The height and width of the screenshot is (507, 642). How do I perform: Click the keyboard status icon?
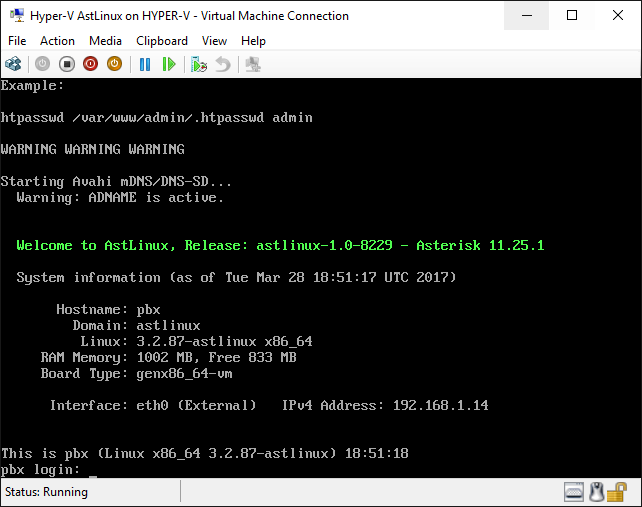pyautogui.click(x=574, y=492)
